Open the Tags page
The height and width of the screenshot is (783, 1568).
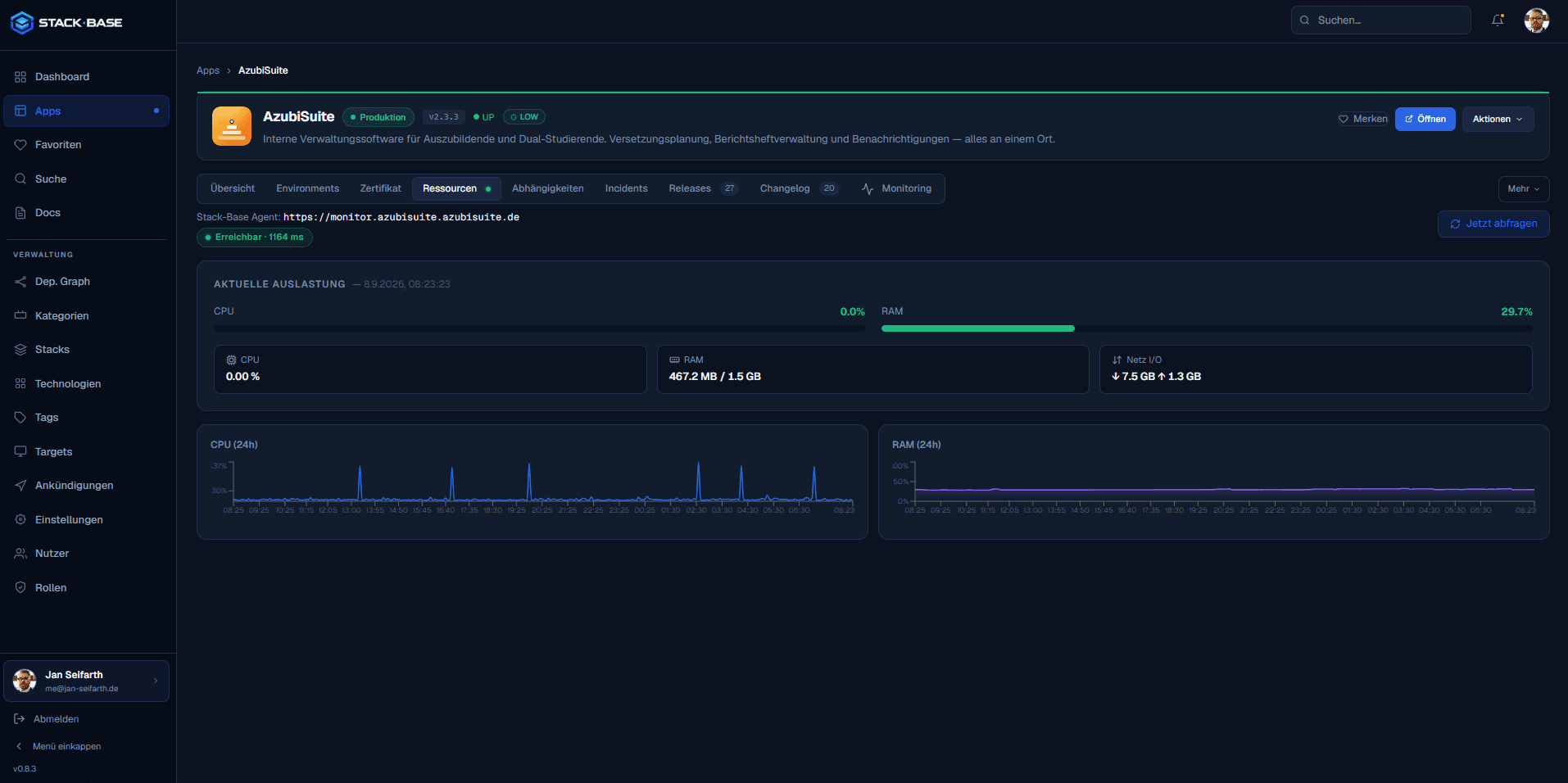pyautogui.click(x=86, y=418)
